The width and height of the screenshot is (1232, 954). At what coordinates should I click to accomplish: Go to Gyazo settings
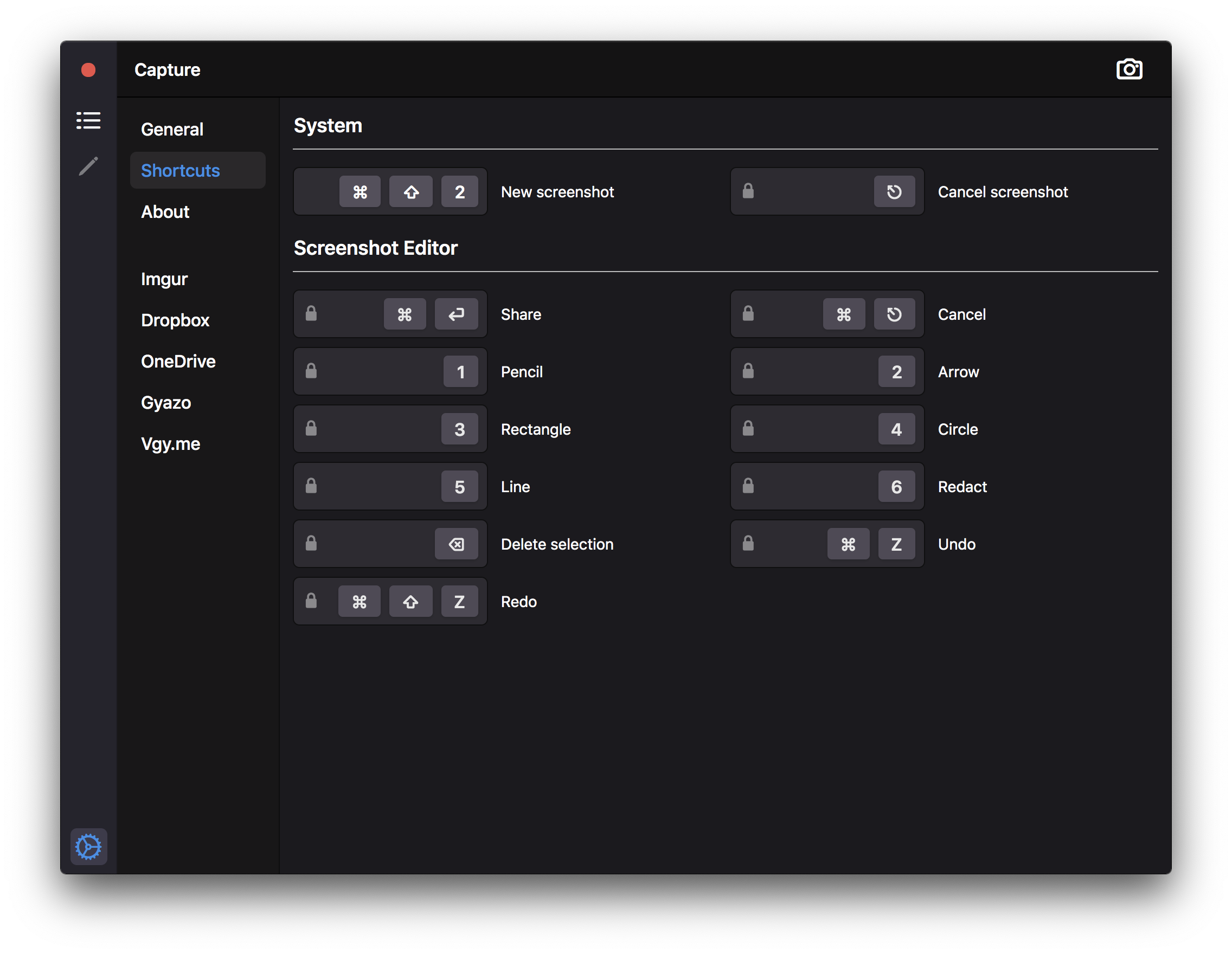(x=166, y=403)
